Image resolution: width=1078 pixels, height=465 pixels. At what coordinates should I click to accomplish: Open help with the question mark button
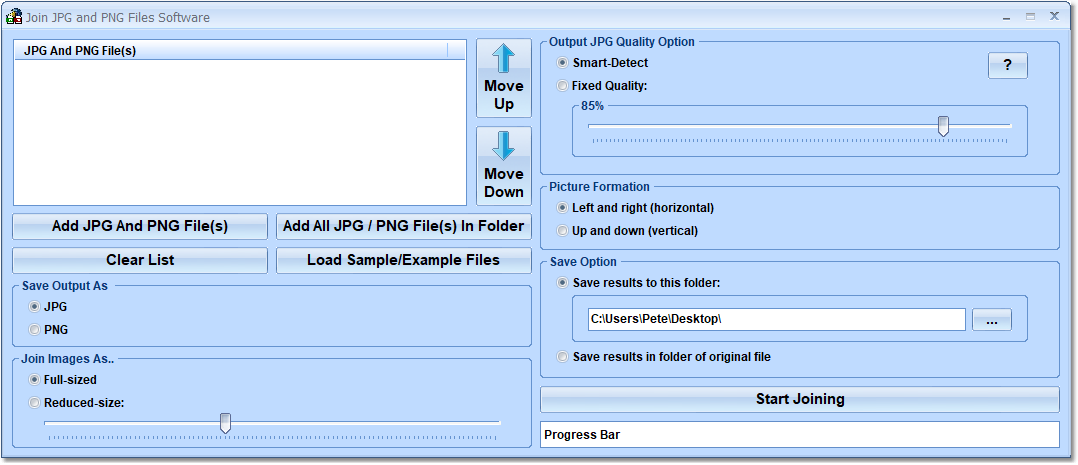[1007, 65]
